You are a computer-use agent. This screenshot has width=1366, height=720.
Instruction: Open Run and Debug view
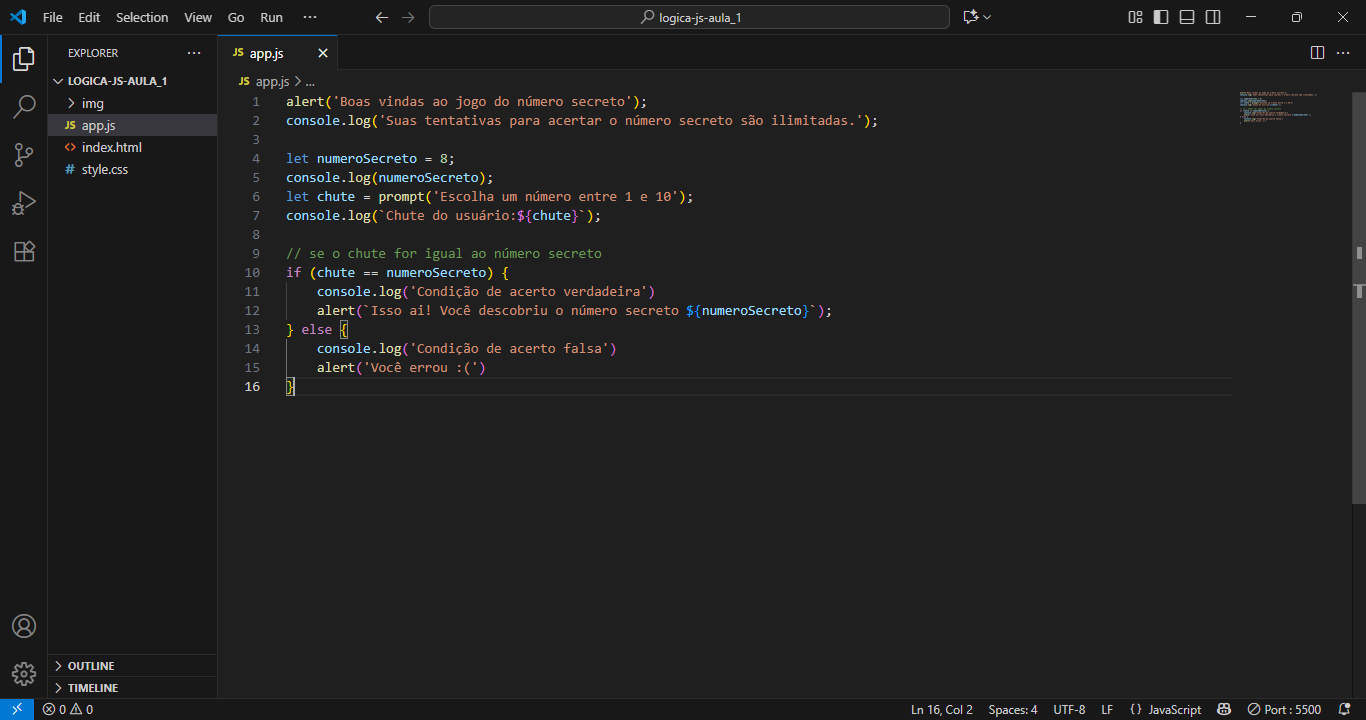click(x=24, y=203)
